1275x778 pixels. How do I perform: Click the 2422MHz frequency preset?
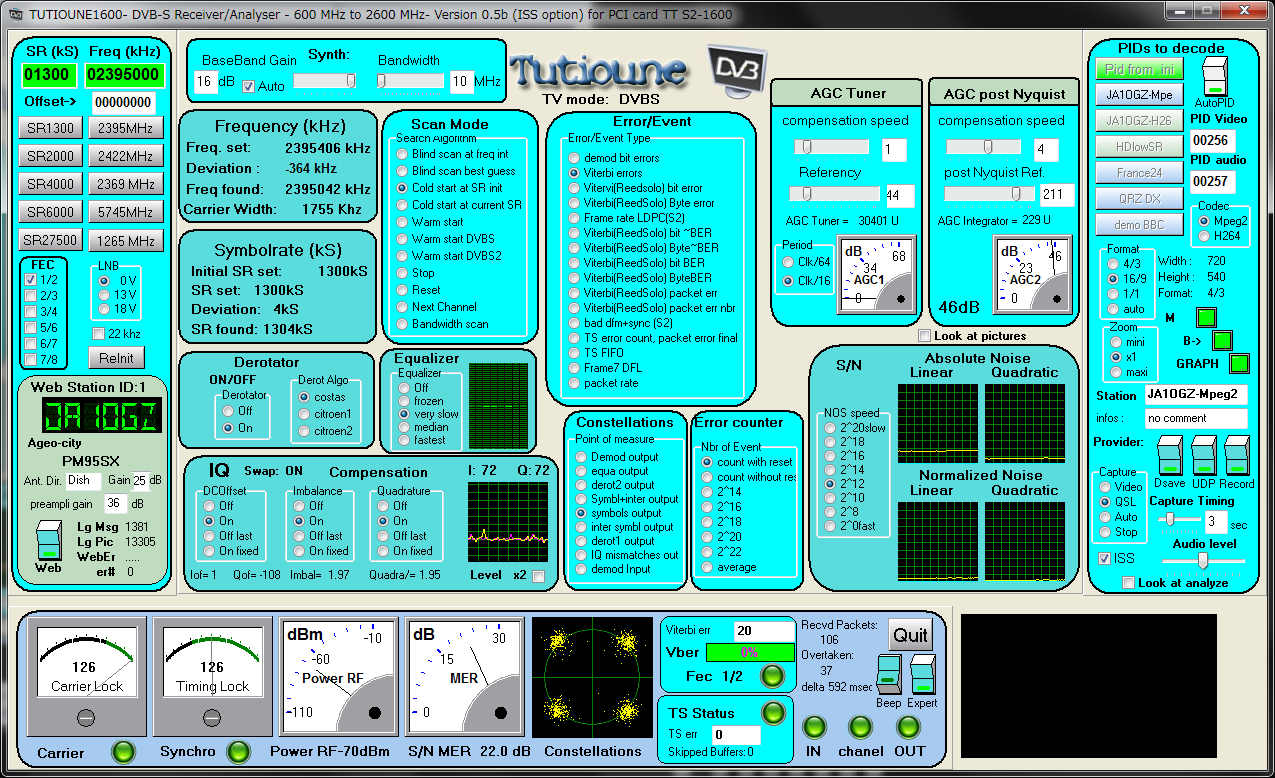coord(126,156)
